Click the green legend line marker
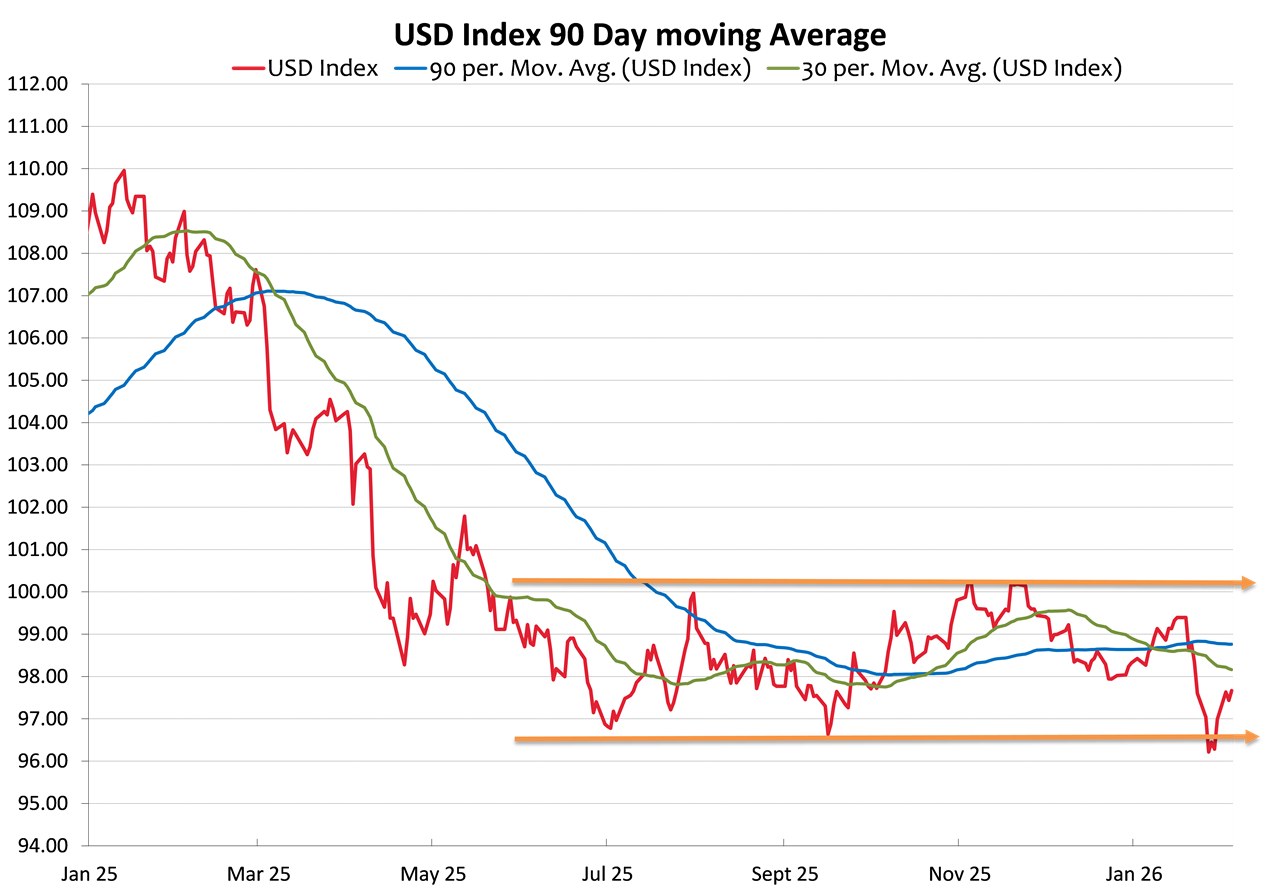 point(786,69)
